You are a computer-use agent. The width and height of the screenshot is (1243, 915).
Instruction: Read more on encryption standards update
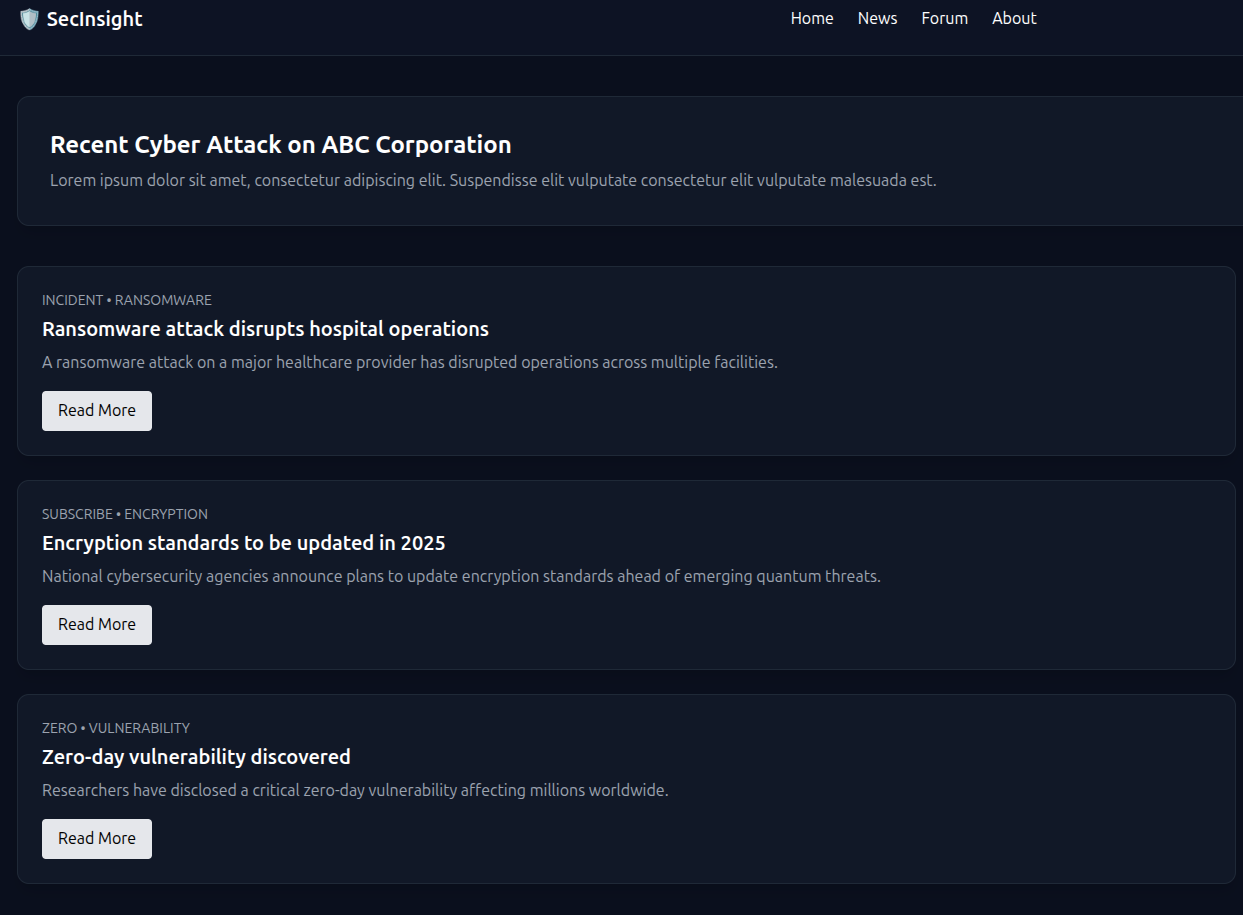click(x=97, y=625)
